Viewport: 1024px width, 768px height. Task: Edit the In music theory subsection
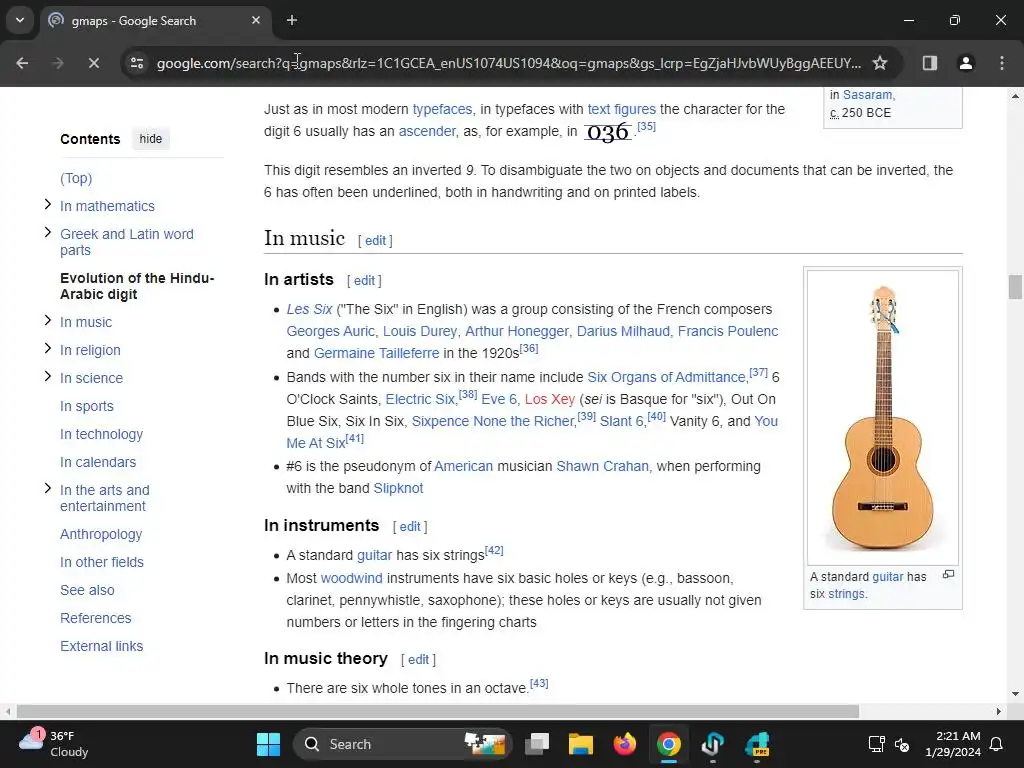419,660
